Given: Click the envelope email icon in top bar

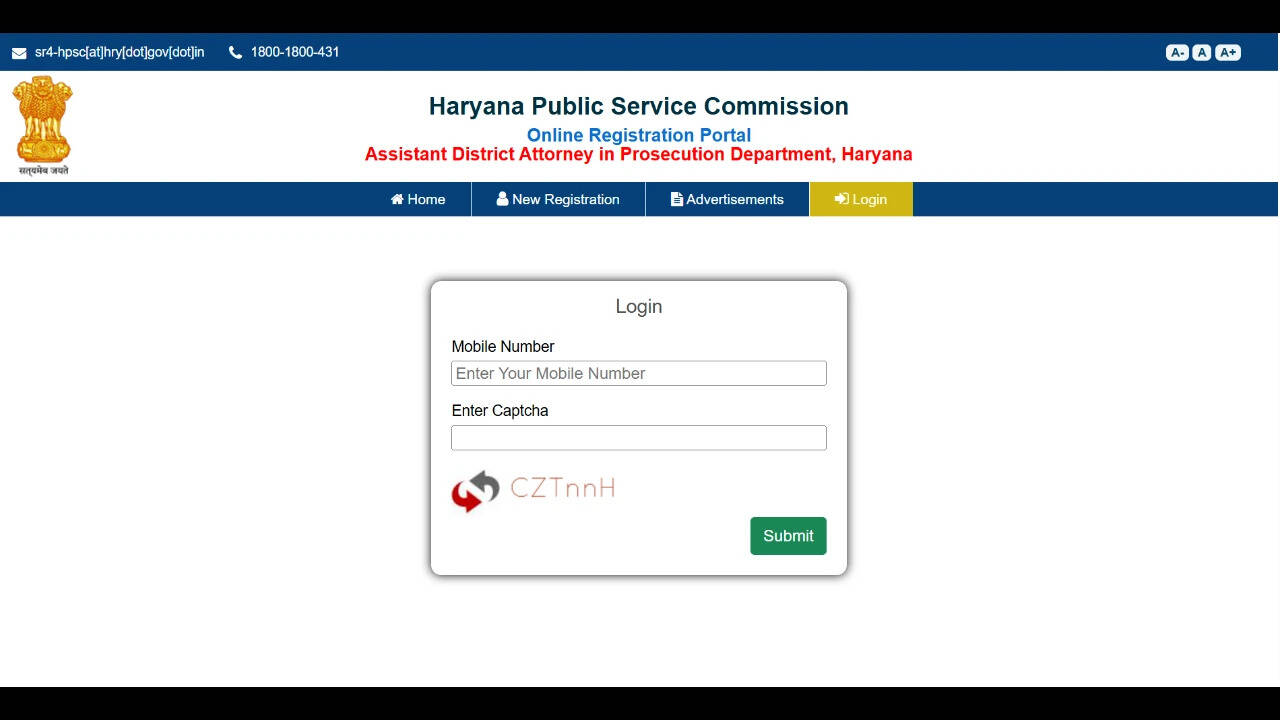Looking at the screenshot, I should (19, 53).
